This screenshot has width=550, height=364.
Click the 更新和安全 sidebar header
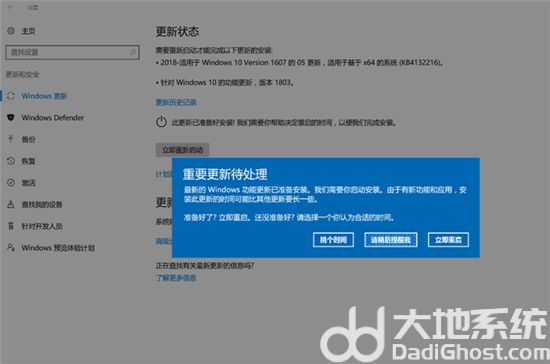coord(22,74)
